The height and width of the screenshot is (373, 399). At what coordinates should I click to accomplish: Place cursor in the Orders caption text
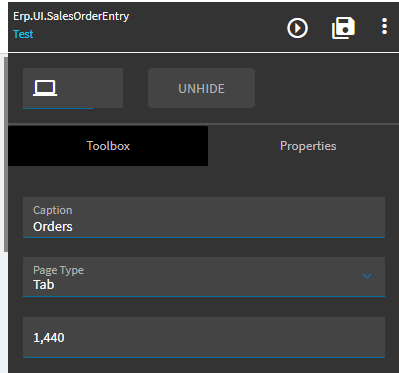(53, 227)
